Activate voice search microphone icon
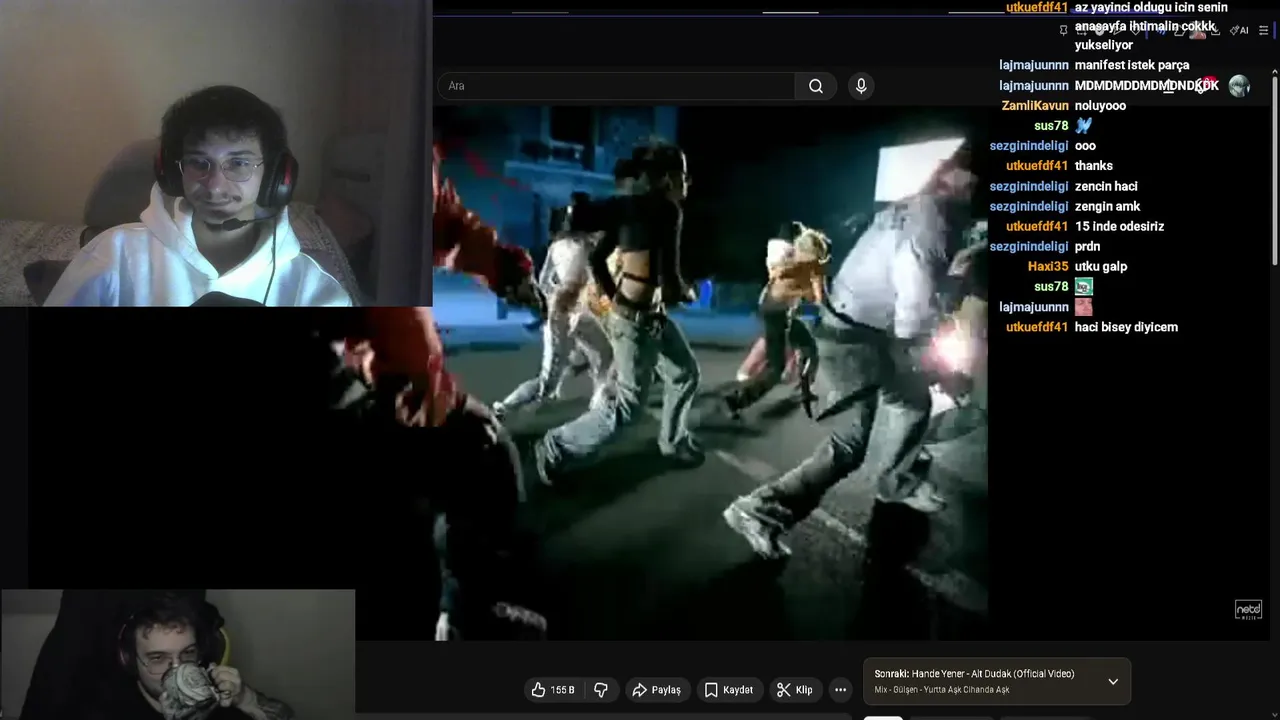The image size is (1280, 720). click(x=861, y=86)
